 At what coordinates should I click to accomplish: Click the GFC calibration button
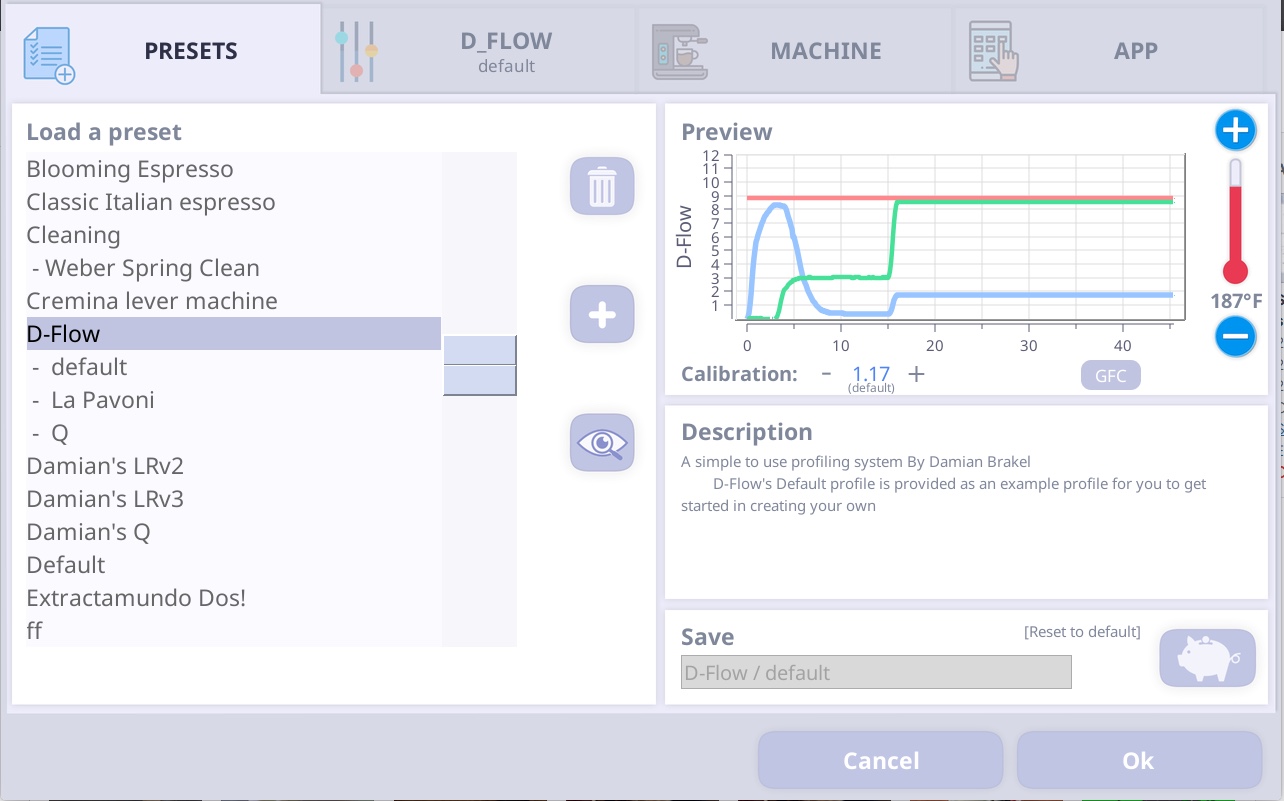[1110, 375]
